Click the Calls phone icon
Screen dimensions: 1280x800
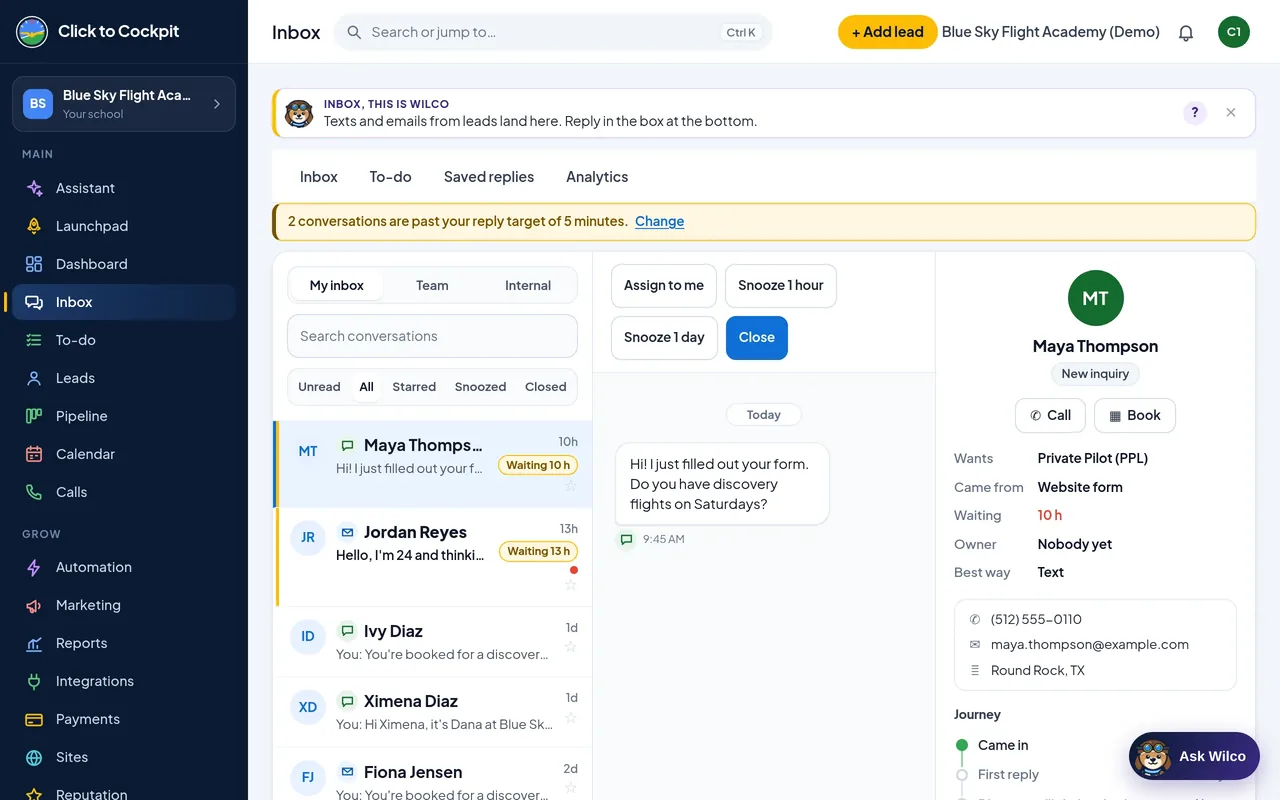[x=34, y=492]
